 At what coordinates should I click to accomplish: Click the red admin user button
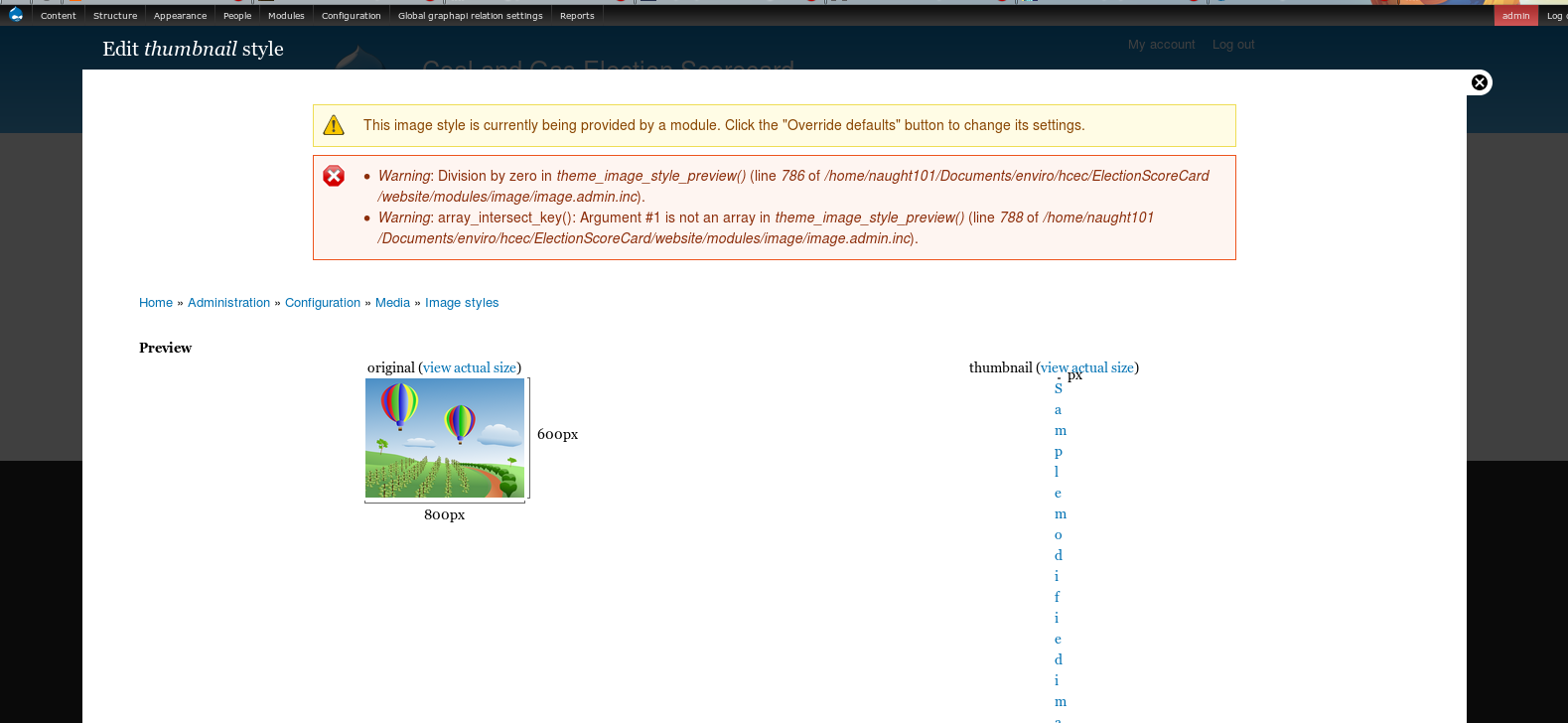(1515, 16)
